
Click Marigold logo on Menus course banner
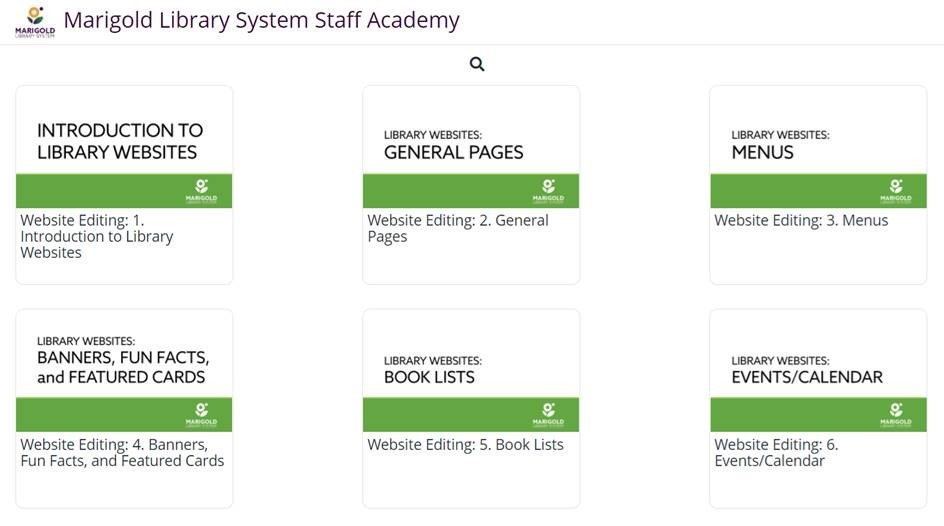tap(897, 191)
